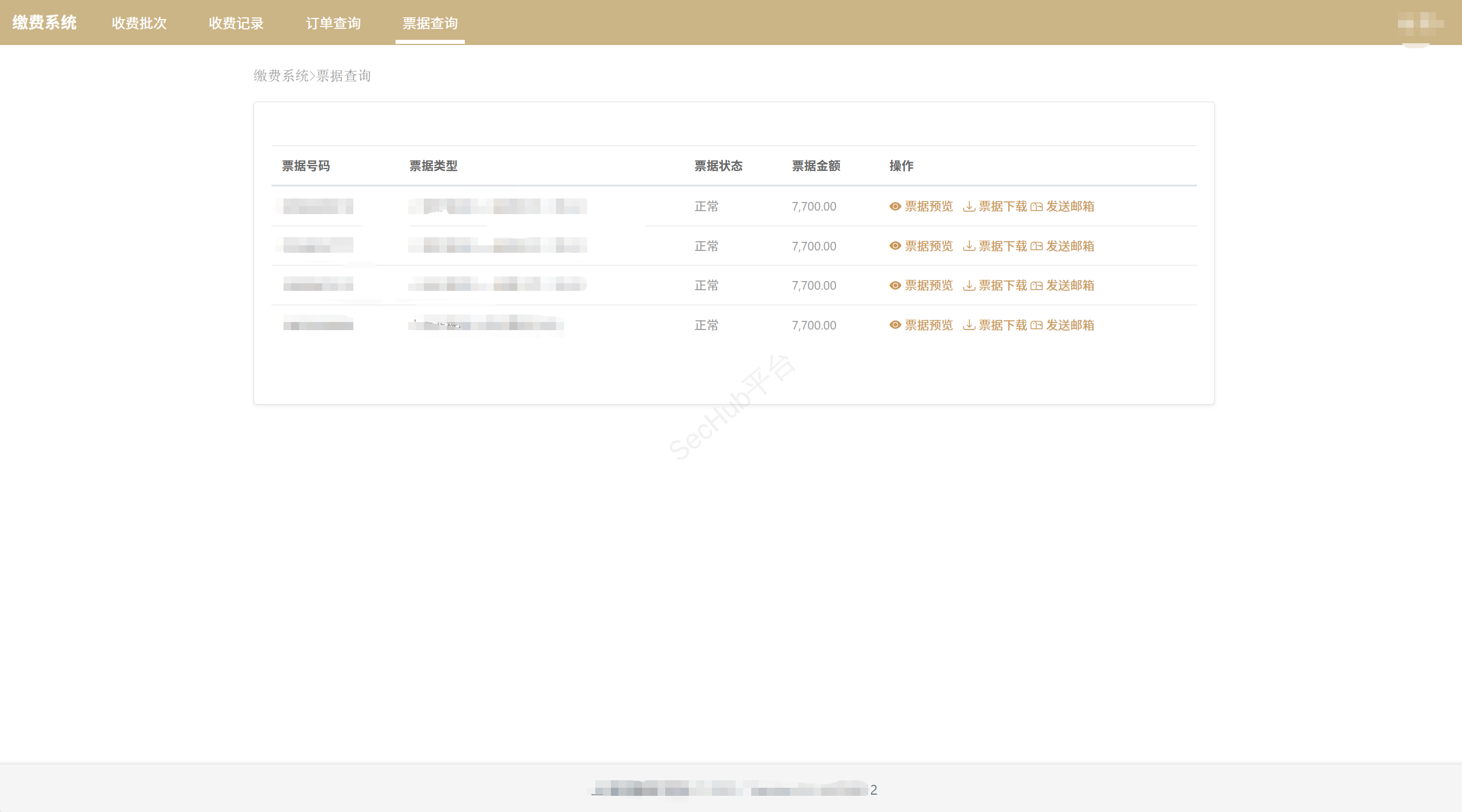Click 票据预览 link in third row
Image resolution: width=1462 pixels, height=812 pixels.
[928, 286]
